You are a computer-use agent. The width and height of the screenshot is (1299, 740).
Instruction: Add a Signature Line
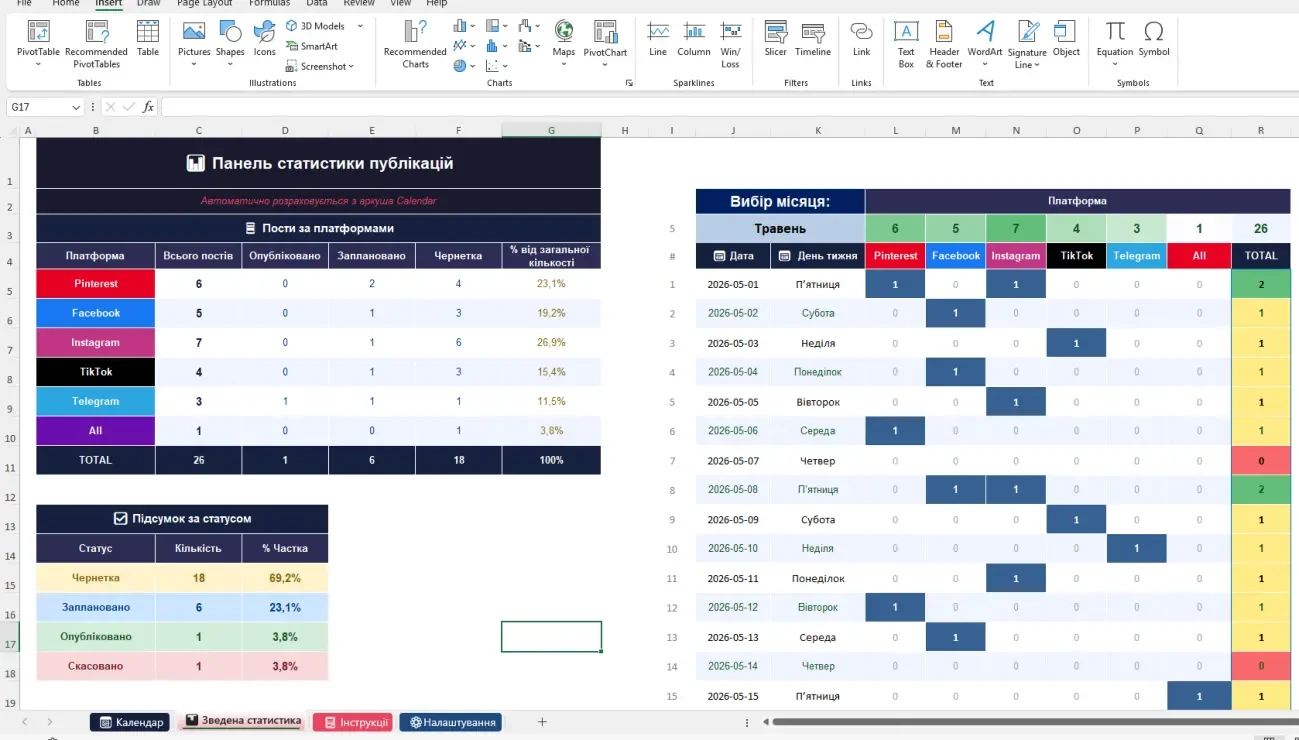(1027, 43)
